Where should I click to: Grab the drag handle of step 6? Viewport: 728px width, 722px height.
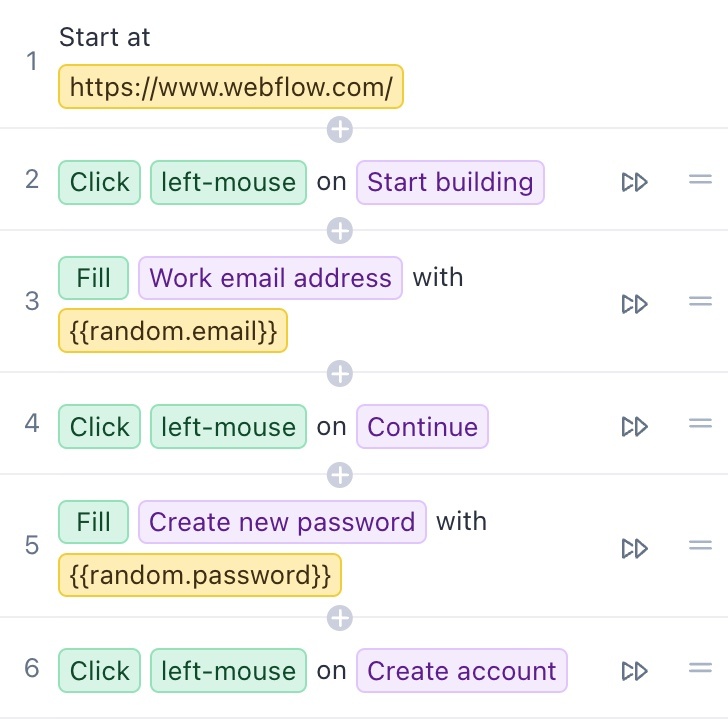pyautogui.click(x=700, y=668)
